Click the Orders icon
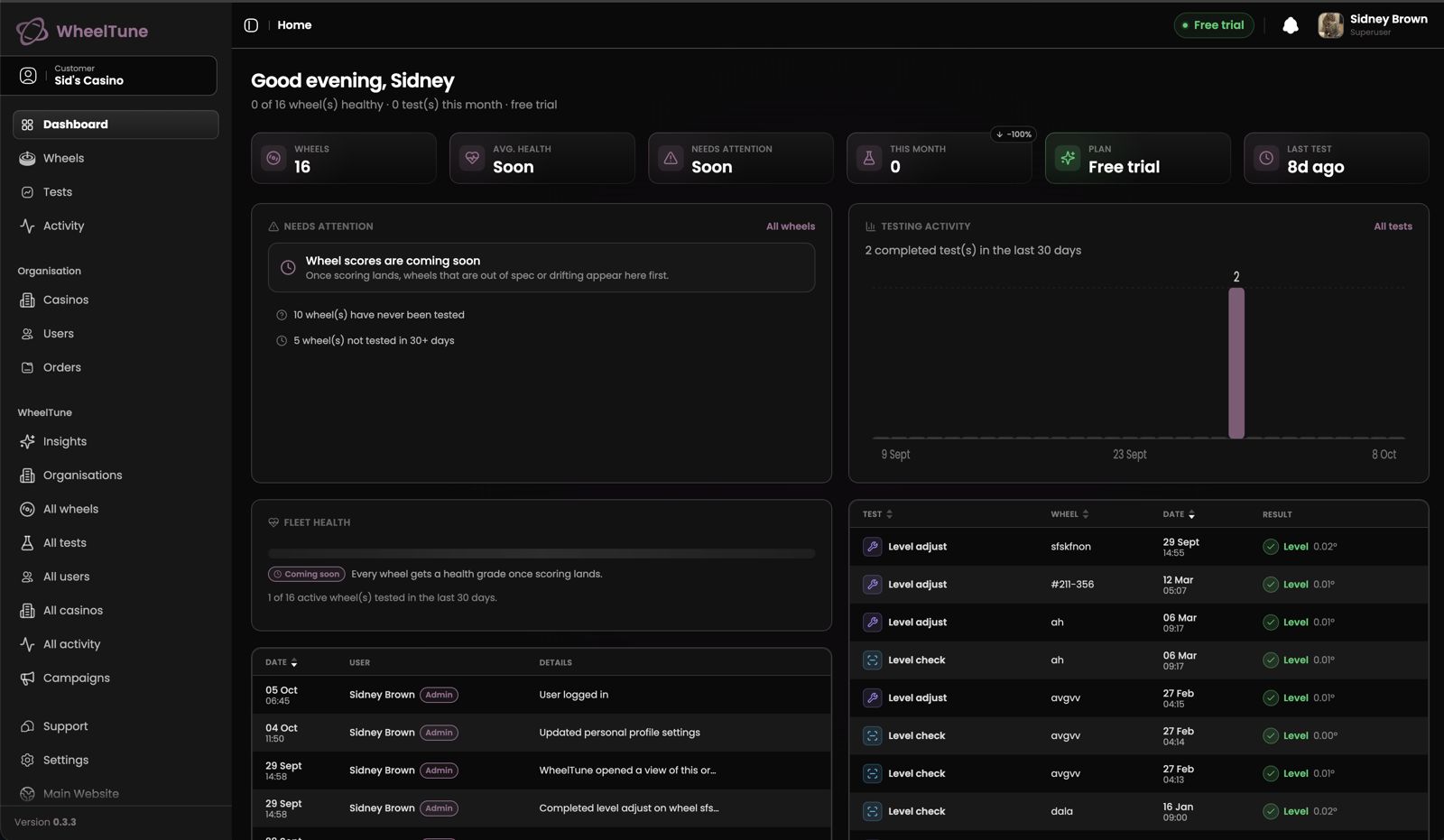 point(27,367)
